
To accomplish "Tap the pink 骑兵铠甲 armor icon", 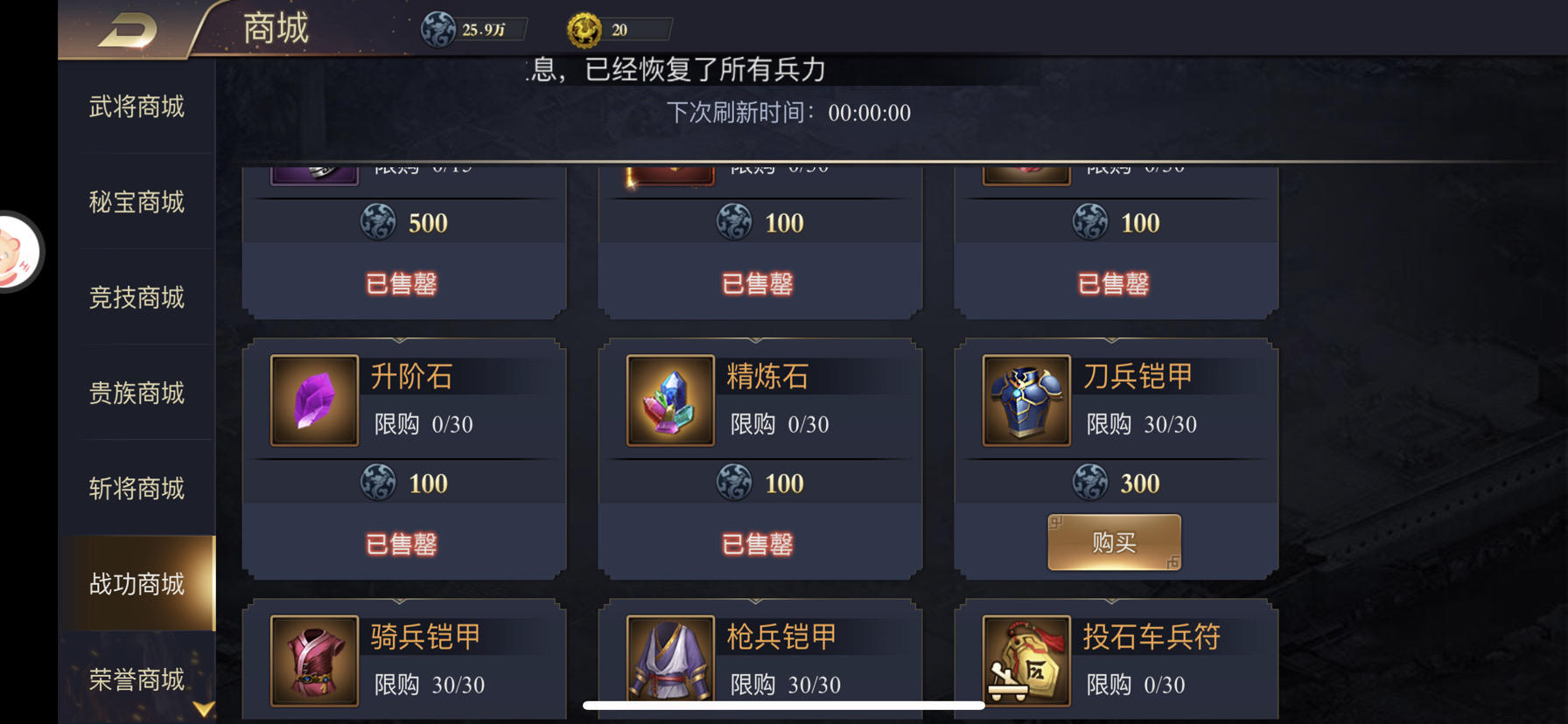I will [x=314, y=660].
